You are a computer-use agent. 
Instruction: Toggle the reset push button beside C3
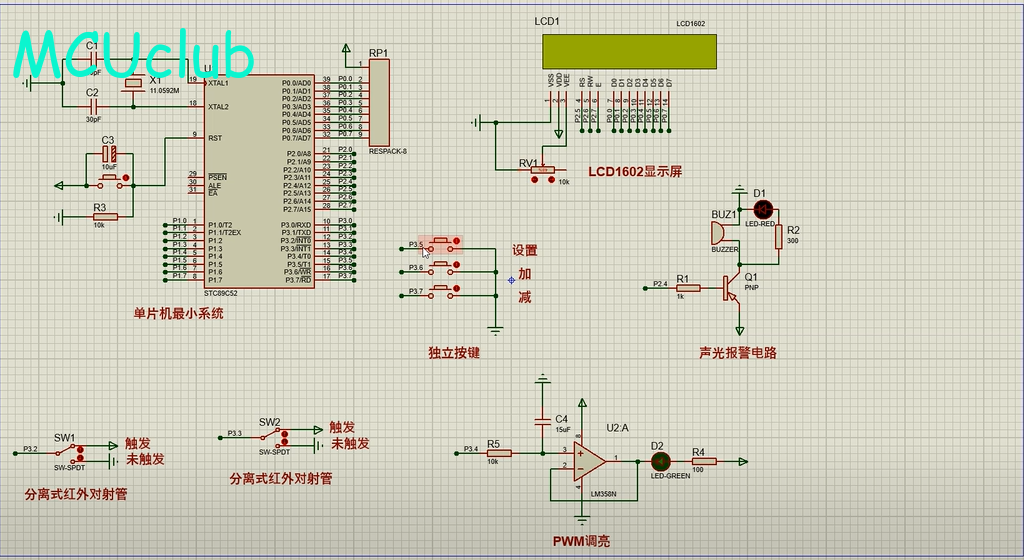pos(109,183)
